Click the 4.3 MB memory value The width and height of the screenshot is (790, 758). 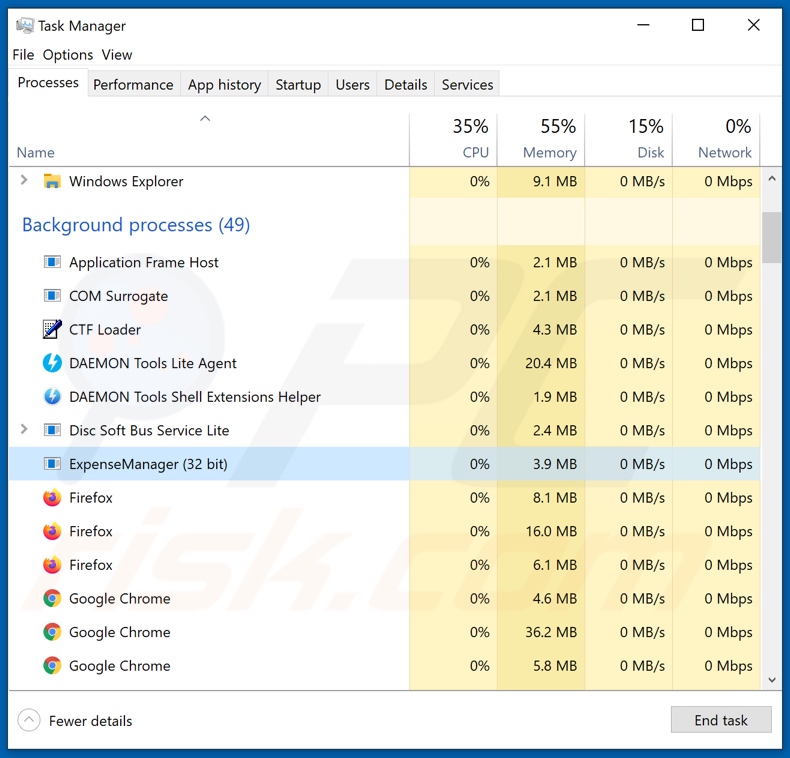(x=555, y=329)
